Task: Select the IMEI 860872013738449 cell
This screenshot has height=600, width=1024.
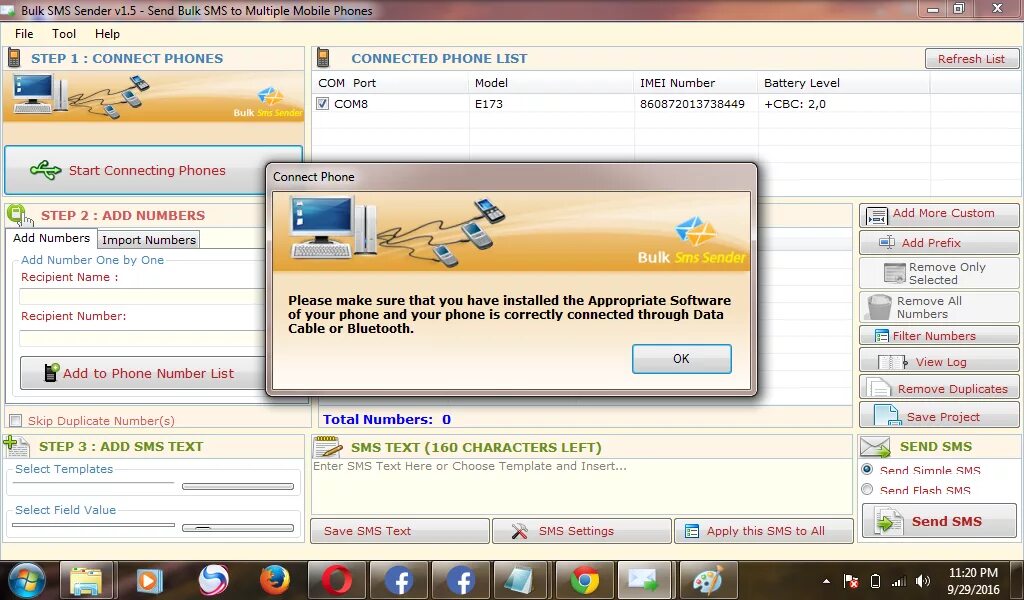Action: tap(692, 104)
